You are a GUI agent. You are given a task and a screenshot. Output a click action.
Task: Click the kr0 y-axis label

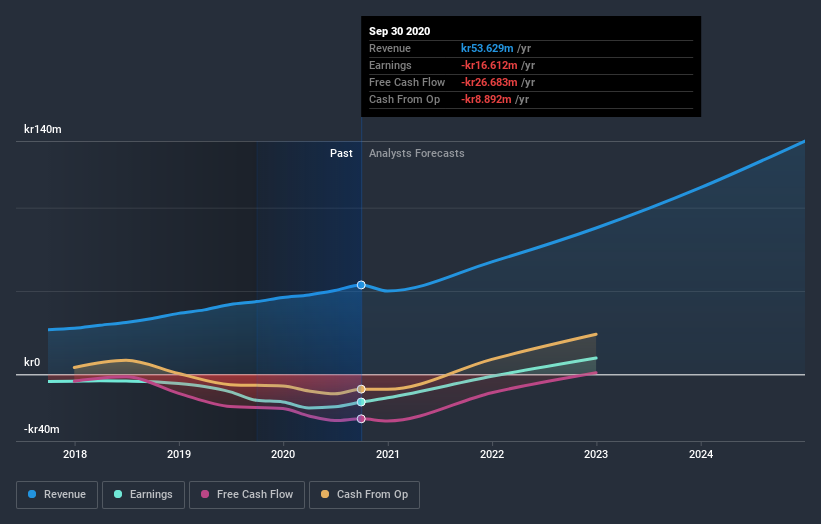(32, 362)
